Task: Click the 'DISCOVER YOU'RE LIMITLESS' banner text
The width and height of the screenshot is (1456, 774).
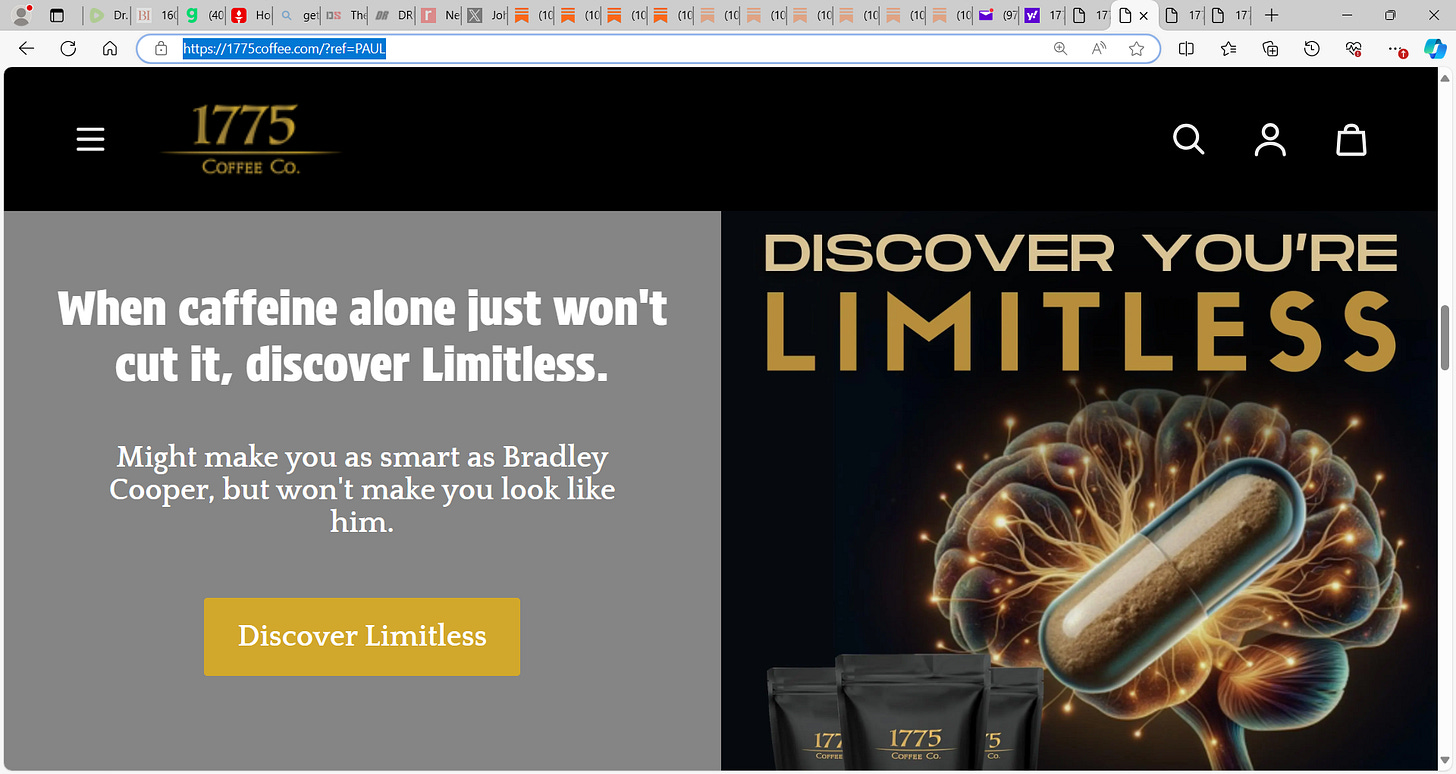Action: tap(1080, 303)
